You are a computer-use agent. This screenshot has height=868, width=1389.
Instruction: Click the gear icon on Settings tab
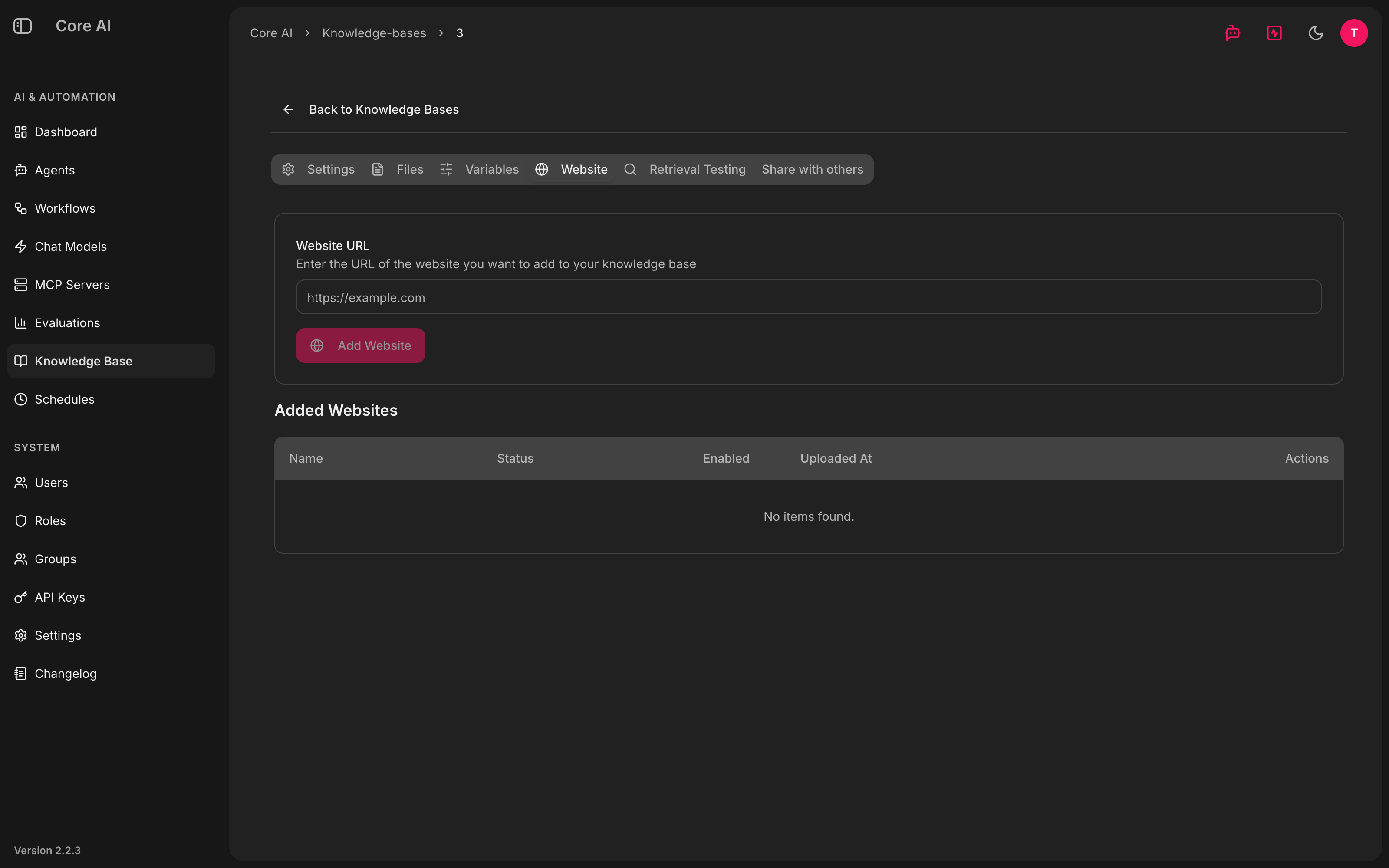coord(288,169)
